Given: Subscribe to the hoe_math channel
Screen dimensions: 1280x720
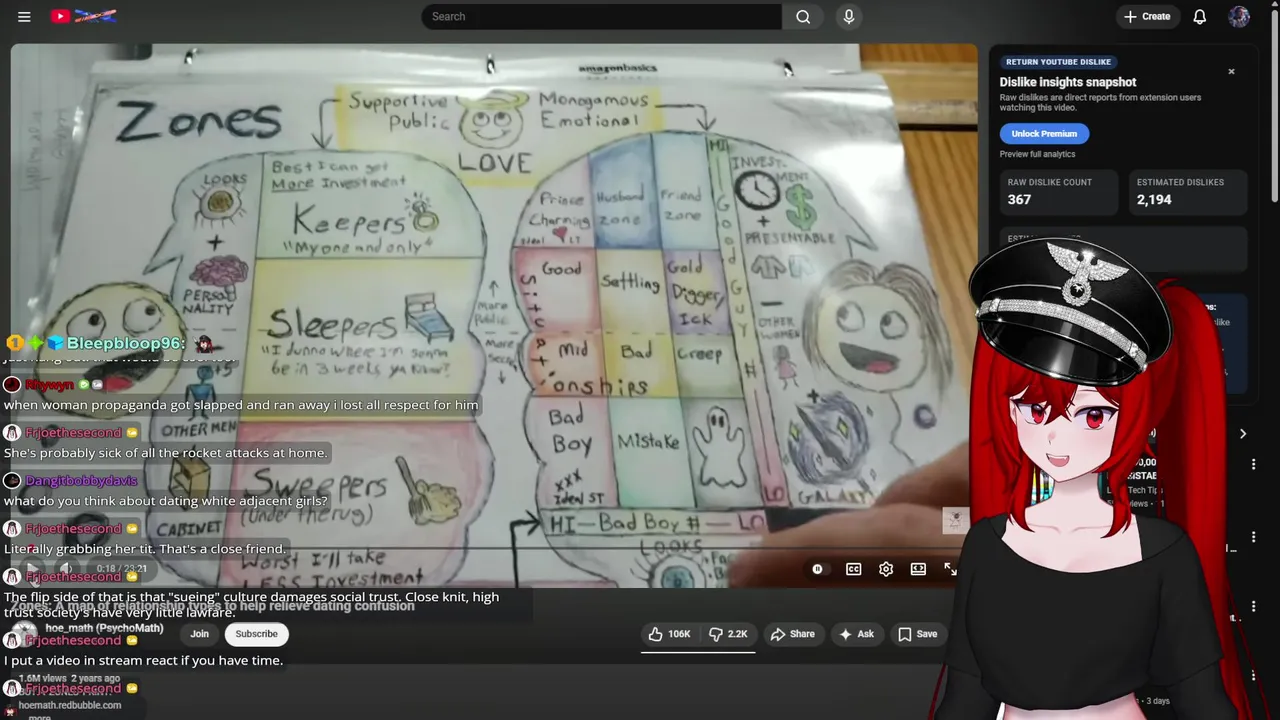Looking at the screenshot, I should 256,634.
